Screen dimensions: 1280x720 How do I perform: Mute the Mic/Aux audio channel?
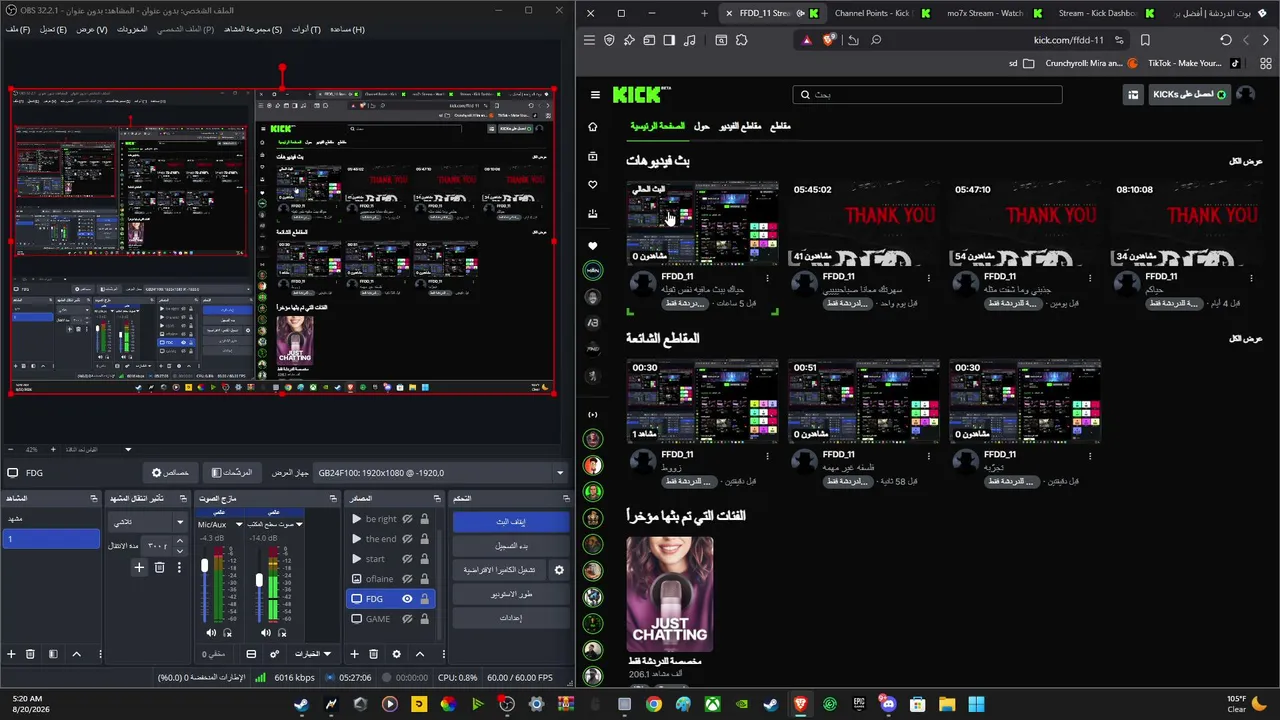coord(211,633)
